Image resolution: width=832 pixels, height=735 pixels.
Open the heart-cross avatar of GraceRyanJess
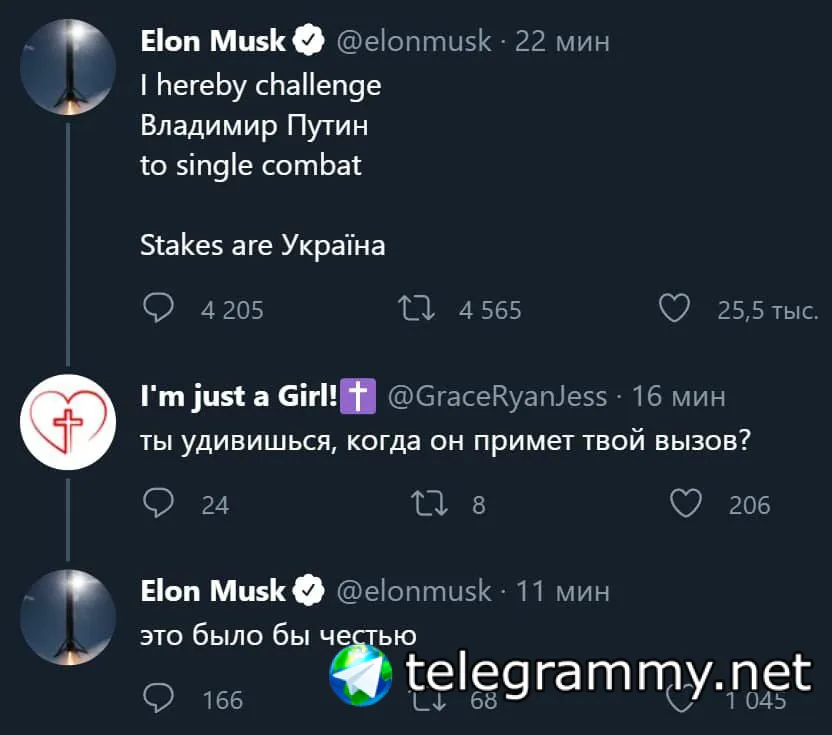coord(68,421)
